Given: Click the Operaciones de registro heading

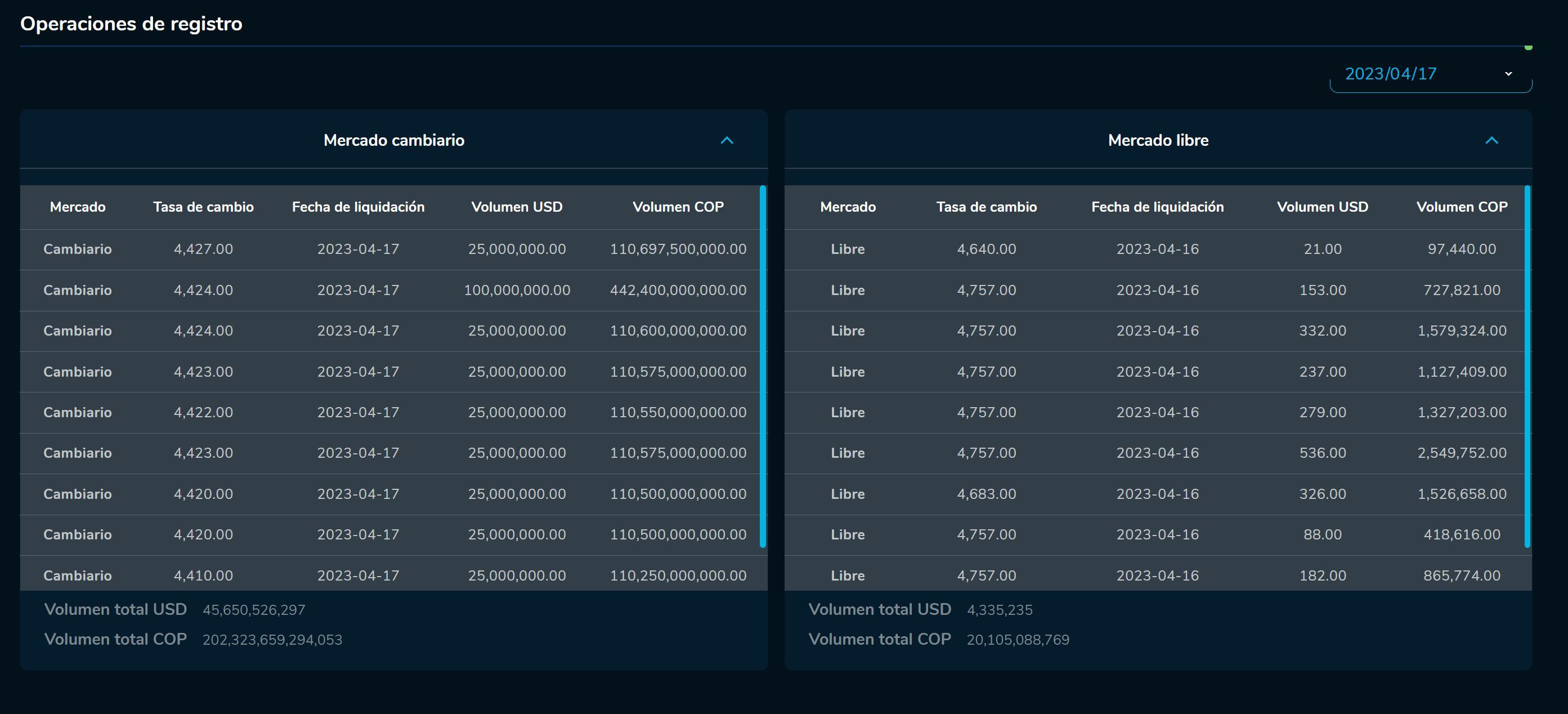Looking at the screenshot, I should click(132, 24).
